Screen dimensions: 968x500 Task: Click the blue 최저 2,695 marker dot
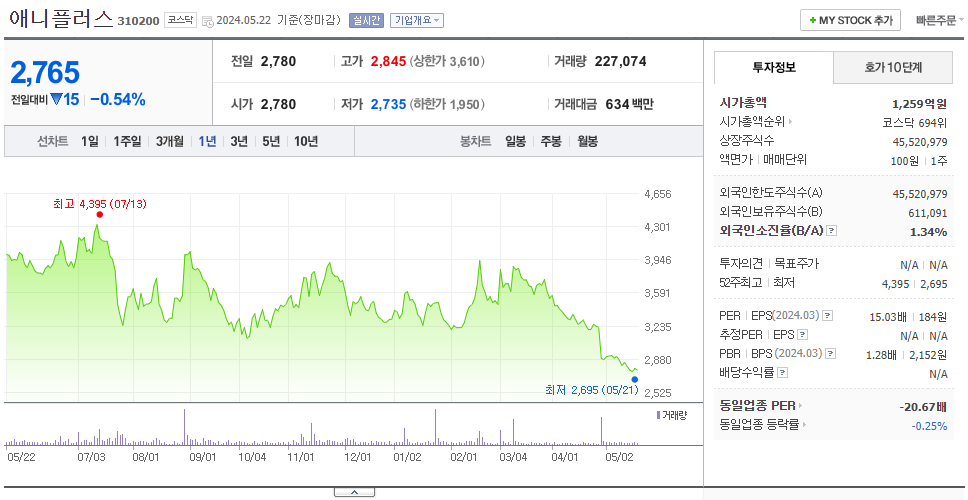coord(635,380)
